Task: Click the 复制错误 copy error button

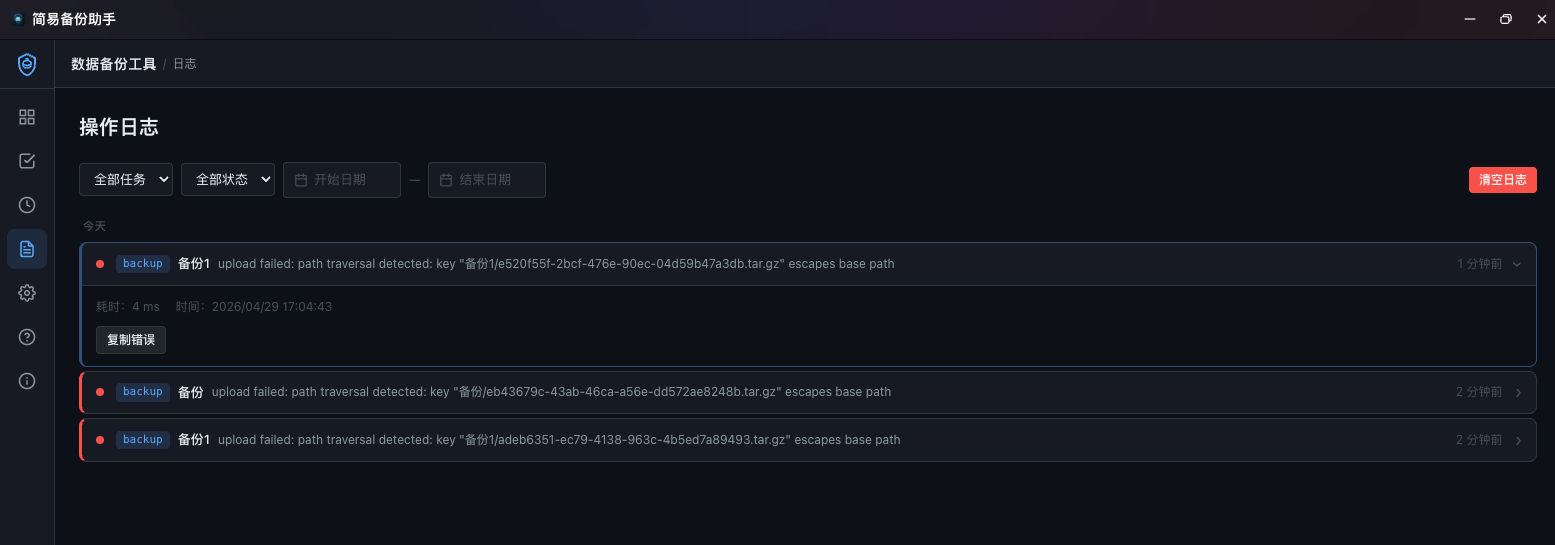Action: (131, 340)
